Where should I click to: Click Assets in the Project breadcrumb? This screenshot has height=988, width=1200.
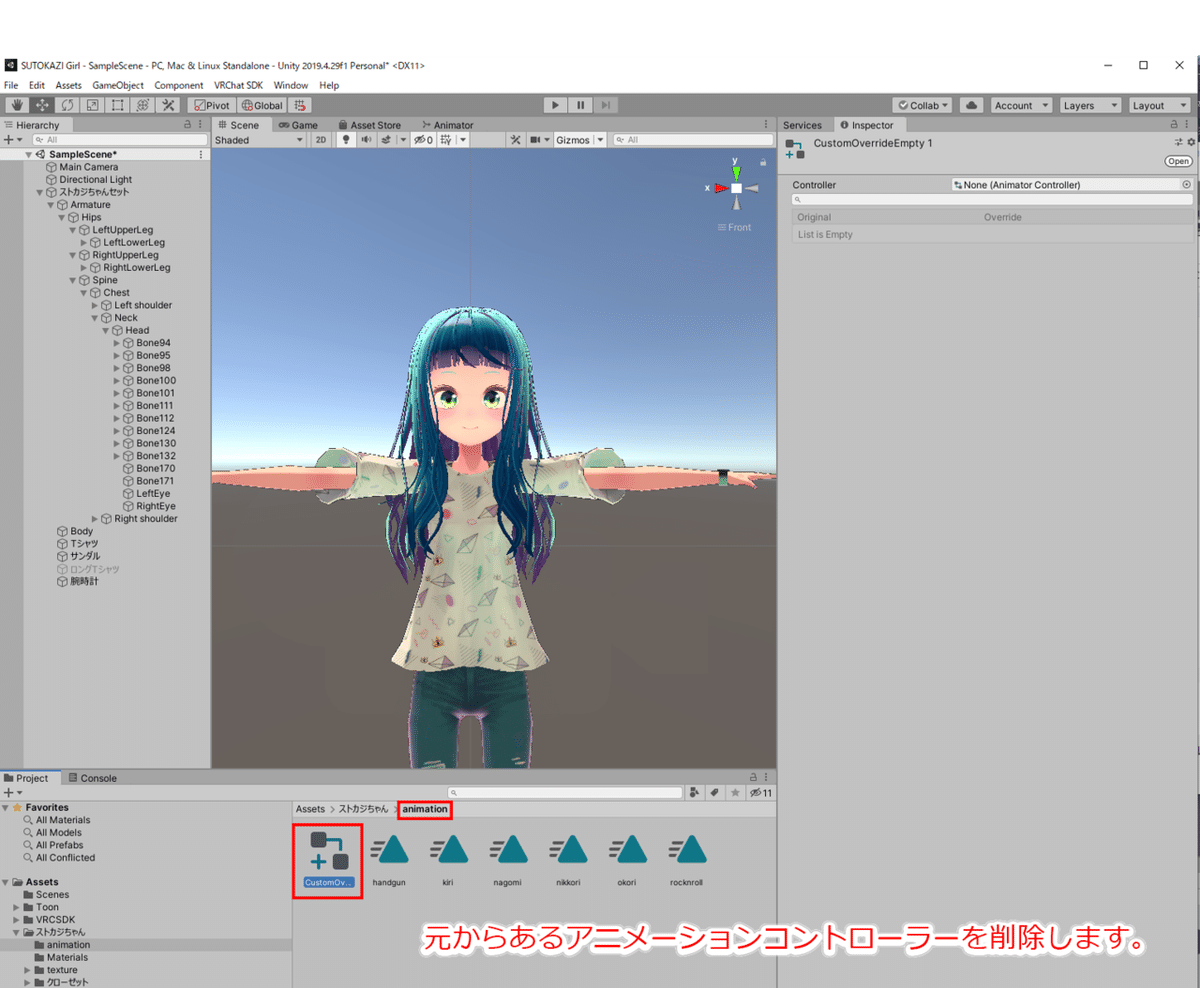310,809
